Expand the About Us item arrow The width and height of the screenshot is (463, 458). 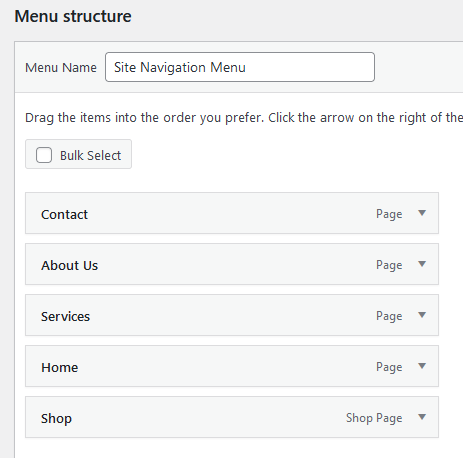[422, 264]
